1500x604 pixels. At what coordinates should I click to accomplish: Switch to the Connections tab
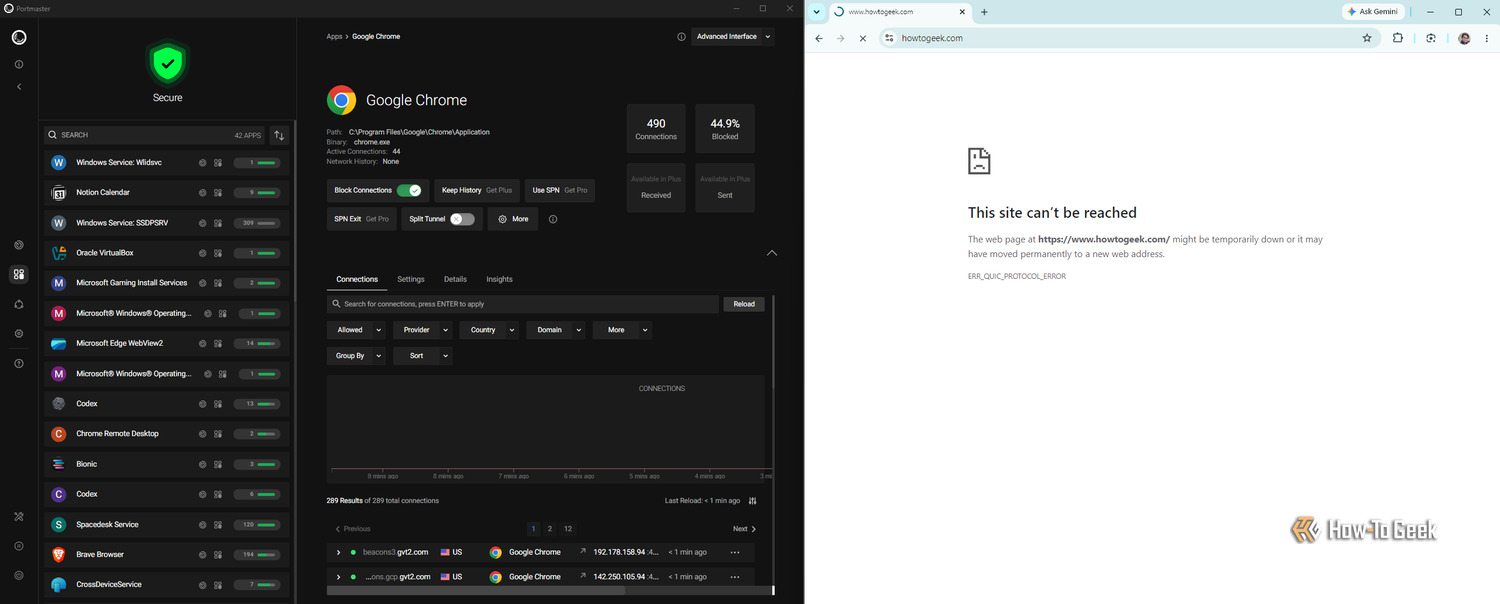[x=357, y=280]
